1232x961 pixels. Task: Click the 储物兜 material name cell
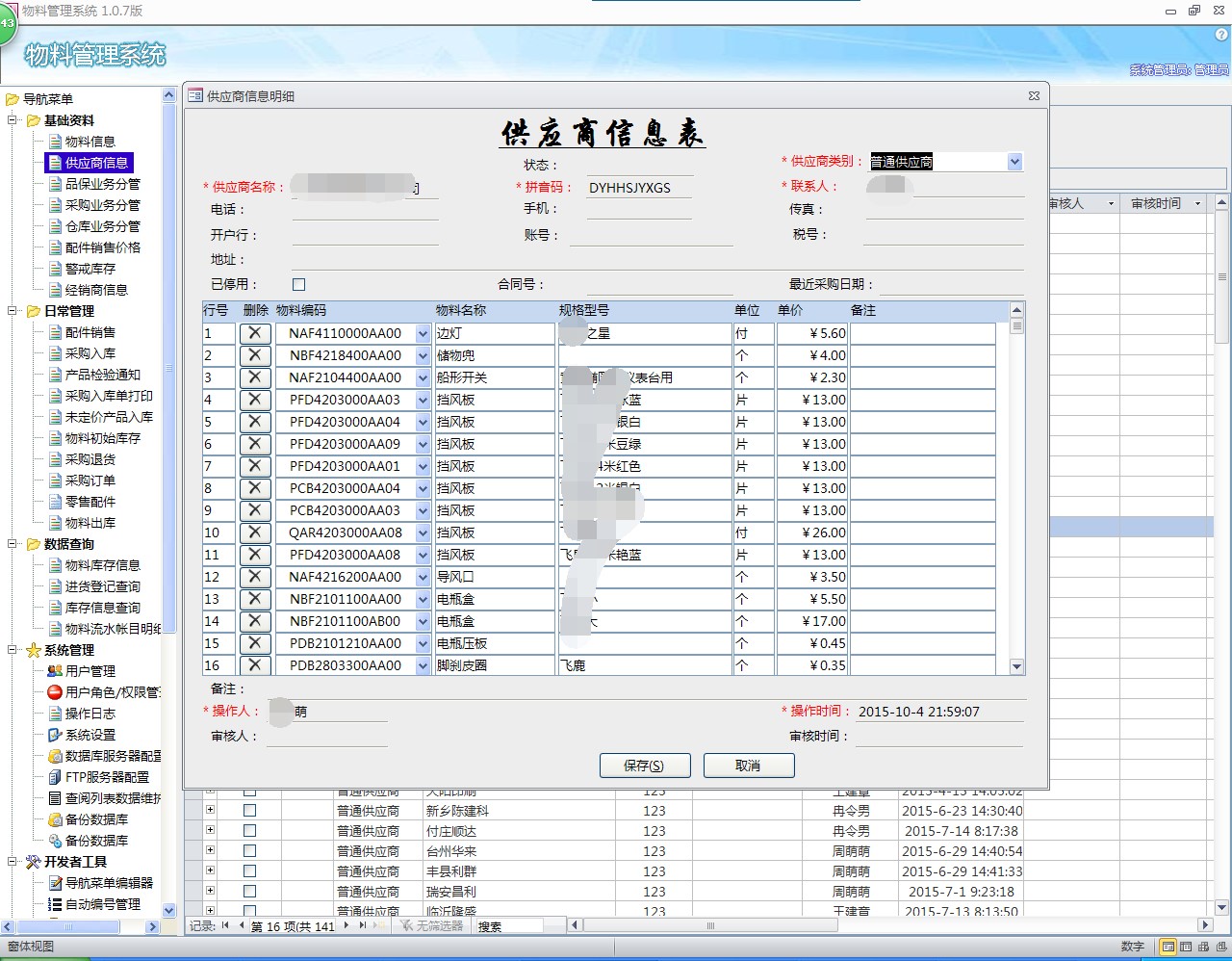495,355
